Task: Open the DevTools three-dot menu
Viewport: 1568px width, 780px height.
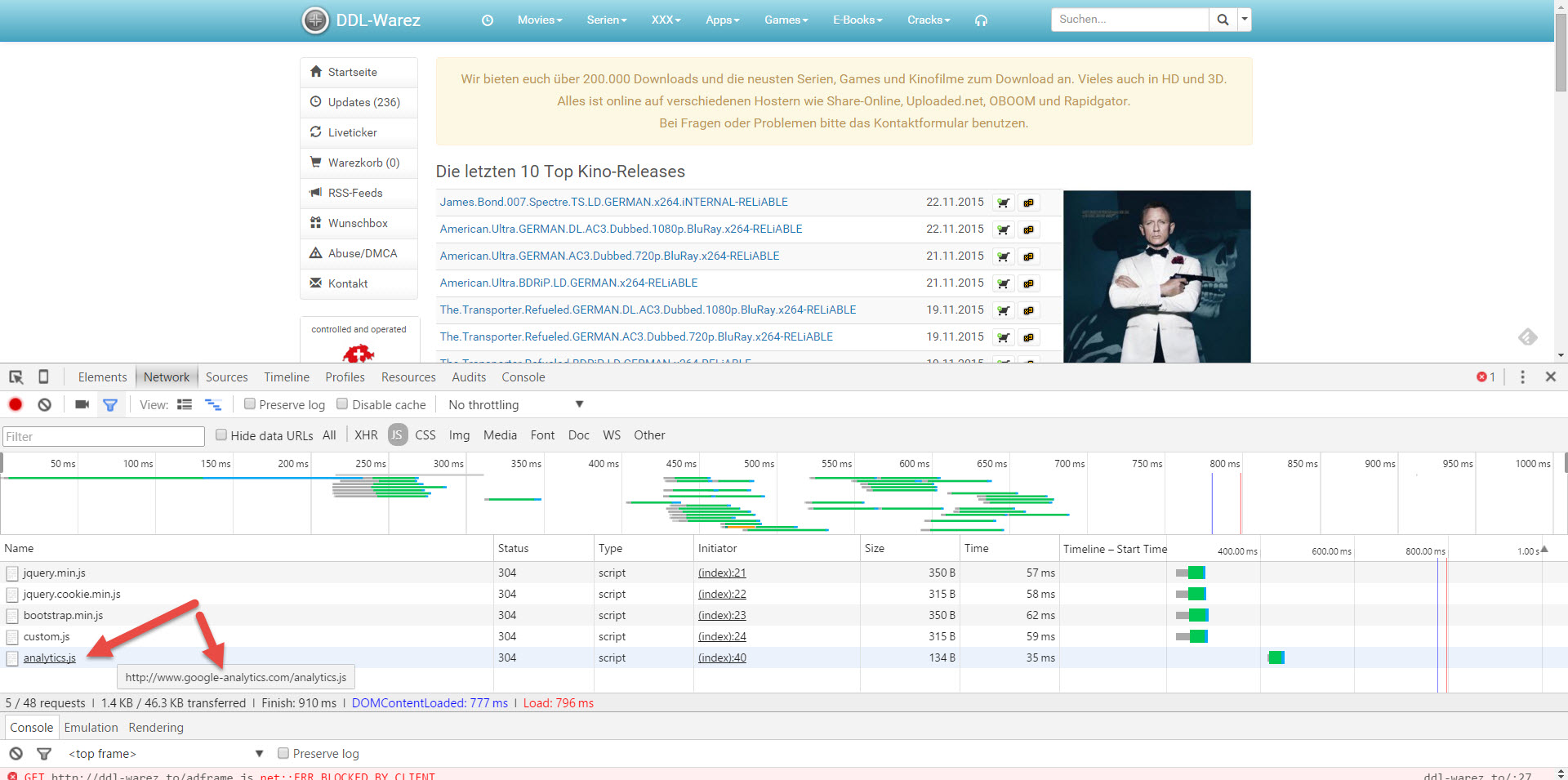Action: (x=1522, y=377)
